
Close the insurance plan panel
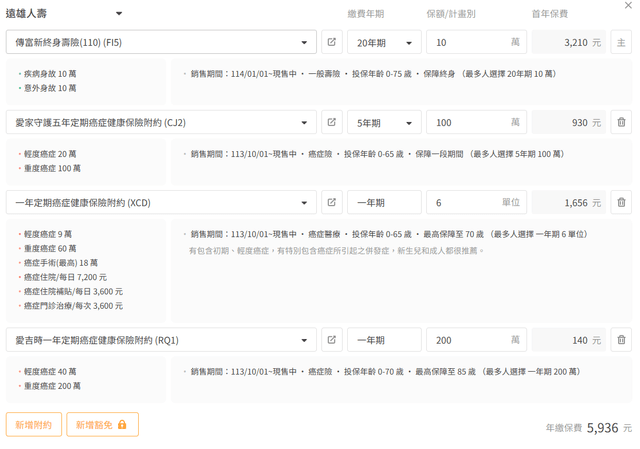(x=628, y=6)
